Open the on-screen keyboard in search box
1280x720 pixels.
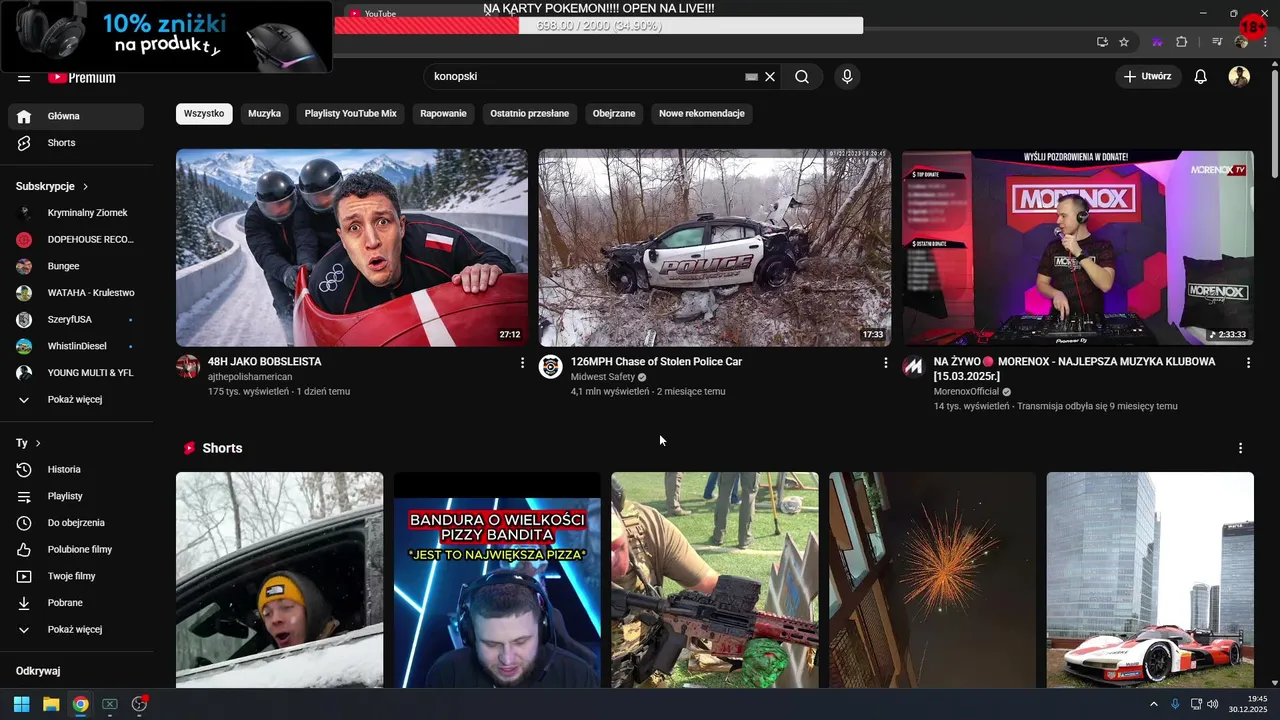[x=751, y=77]
